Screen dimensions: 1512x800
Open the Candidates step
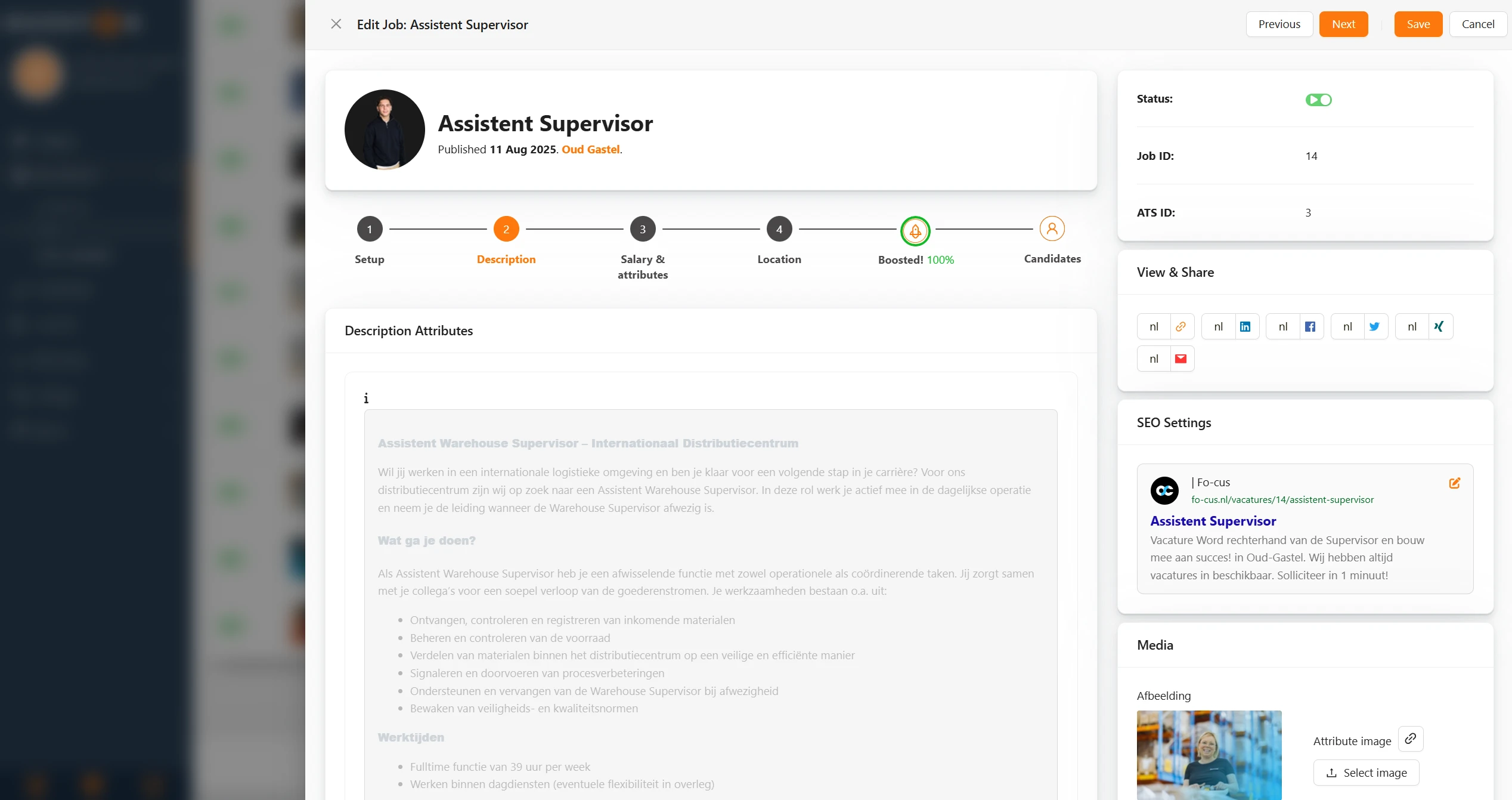coord(1052,229)
